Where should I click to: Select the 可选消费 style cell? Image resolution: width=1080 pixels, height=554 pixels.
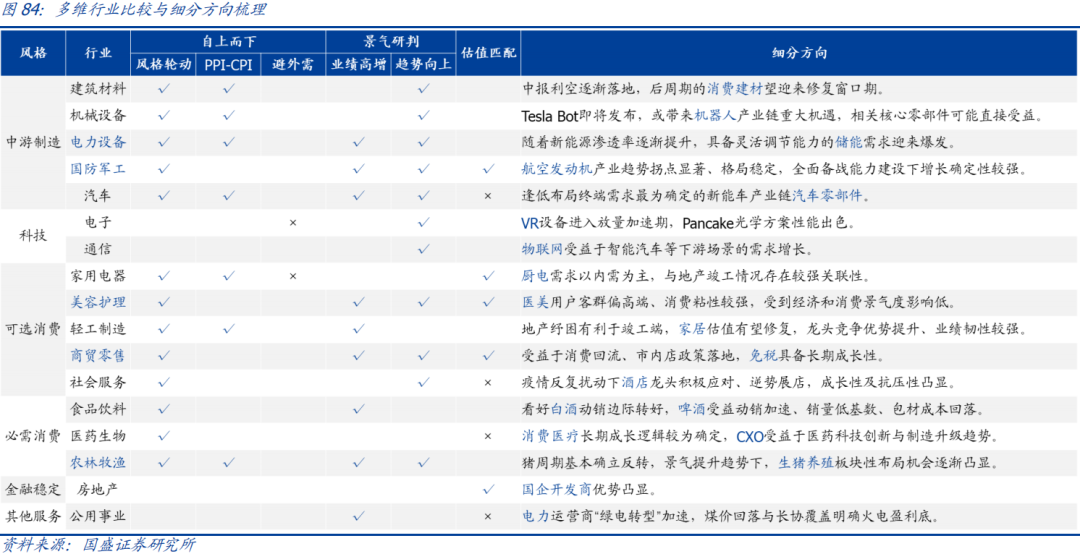(33, 329)
